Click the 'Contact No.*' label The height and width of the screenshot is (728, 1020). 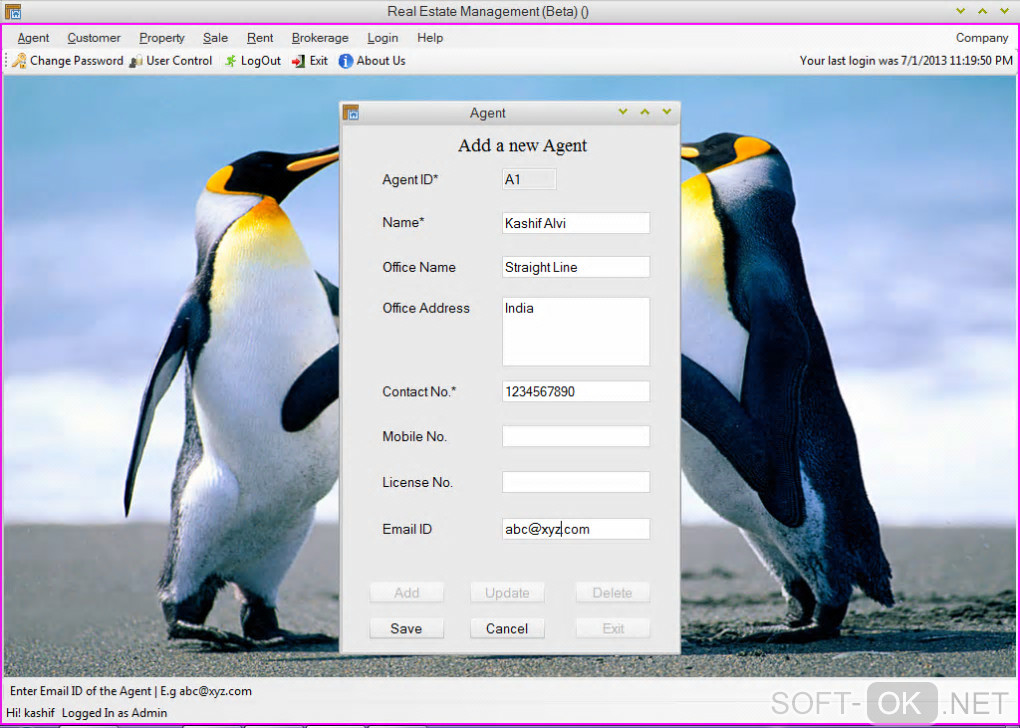click(x=420, y=392)
